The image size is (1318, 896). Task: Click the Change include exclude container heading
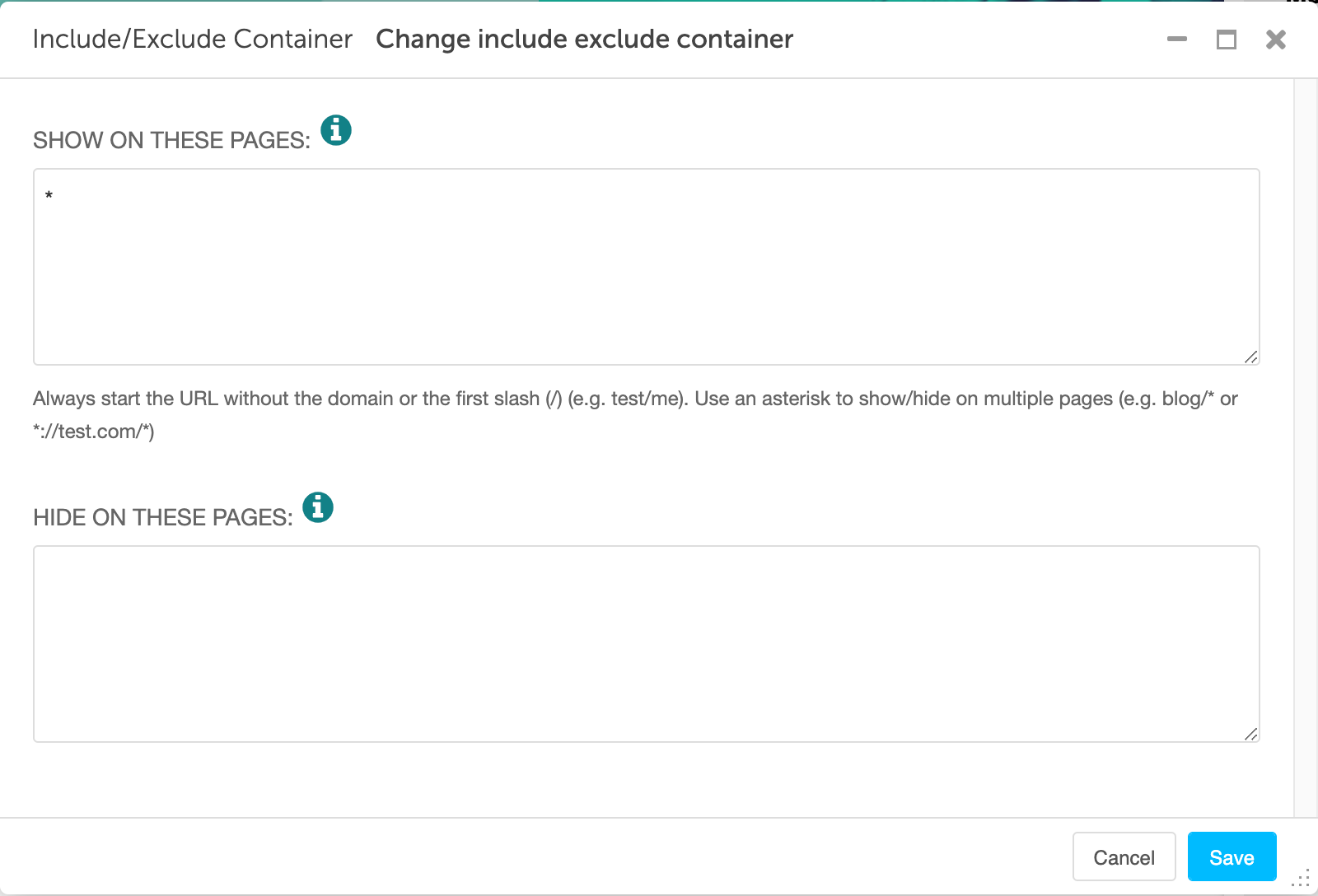[585, 39]
